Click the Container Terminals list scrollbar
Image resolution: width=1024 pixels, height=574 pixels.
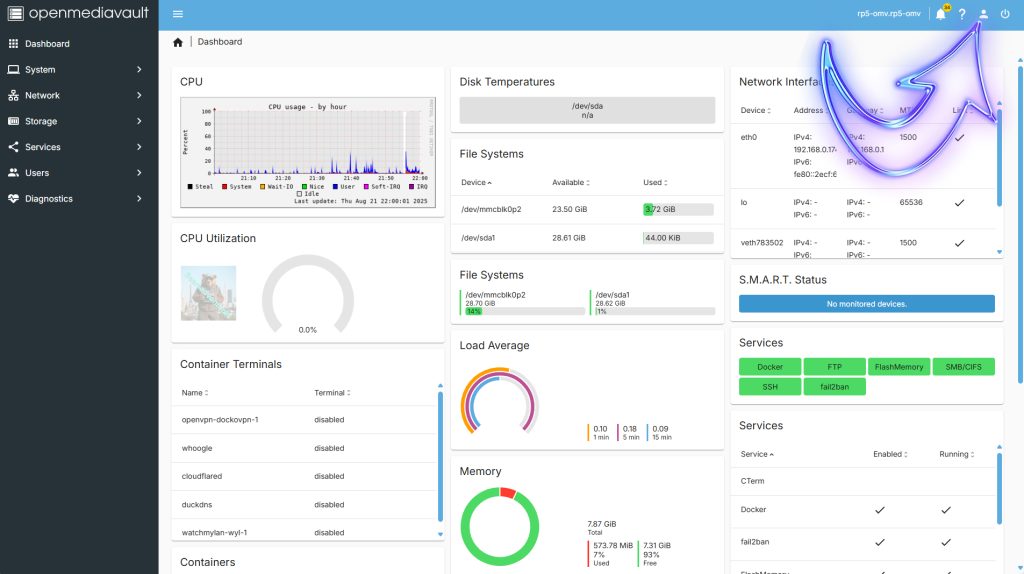click(440, 455)
